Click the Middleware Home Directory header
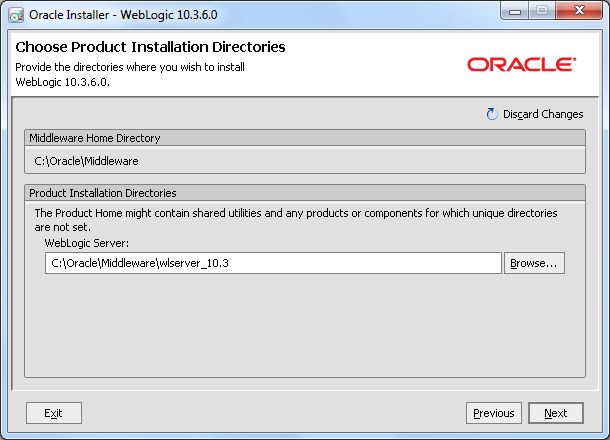 coord(305,138)
